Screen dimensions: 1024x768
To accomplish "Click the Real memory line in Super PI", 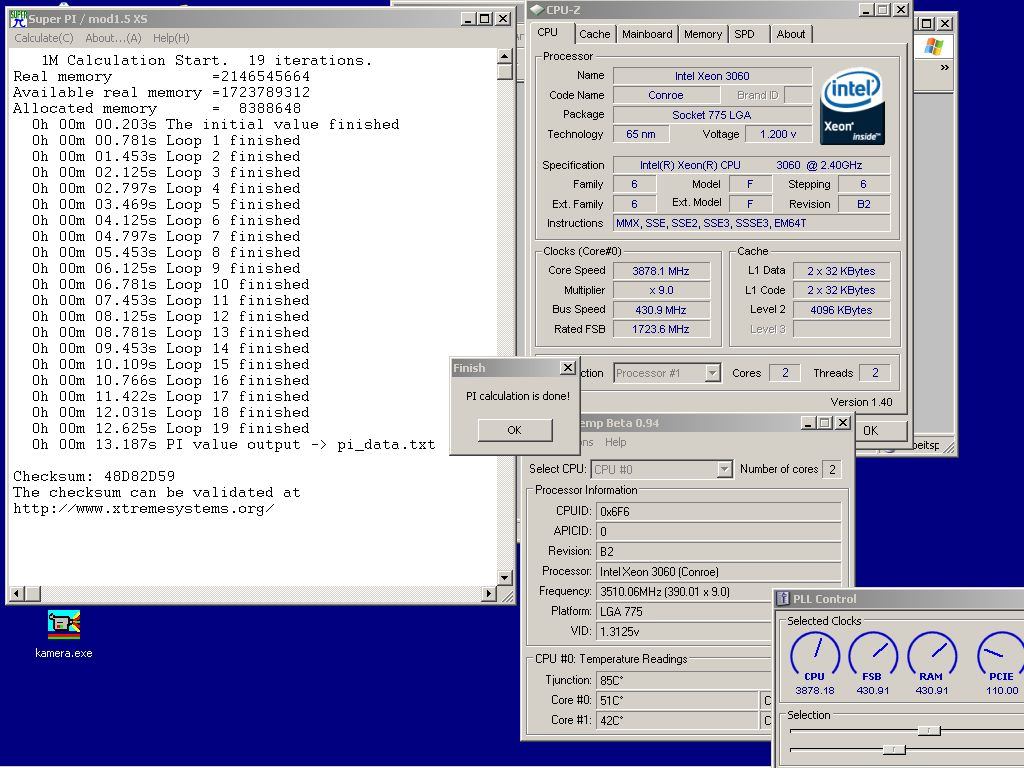I will 161,76.
